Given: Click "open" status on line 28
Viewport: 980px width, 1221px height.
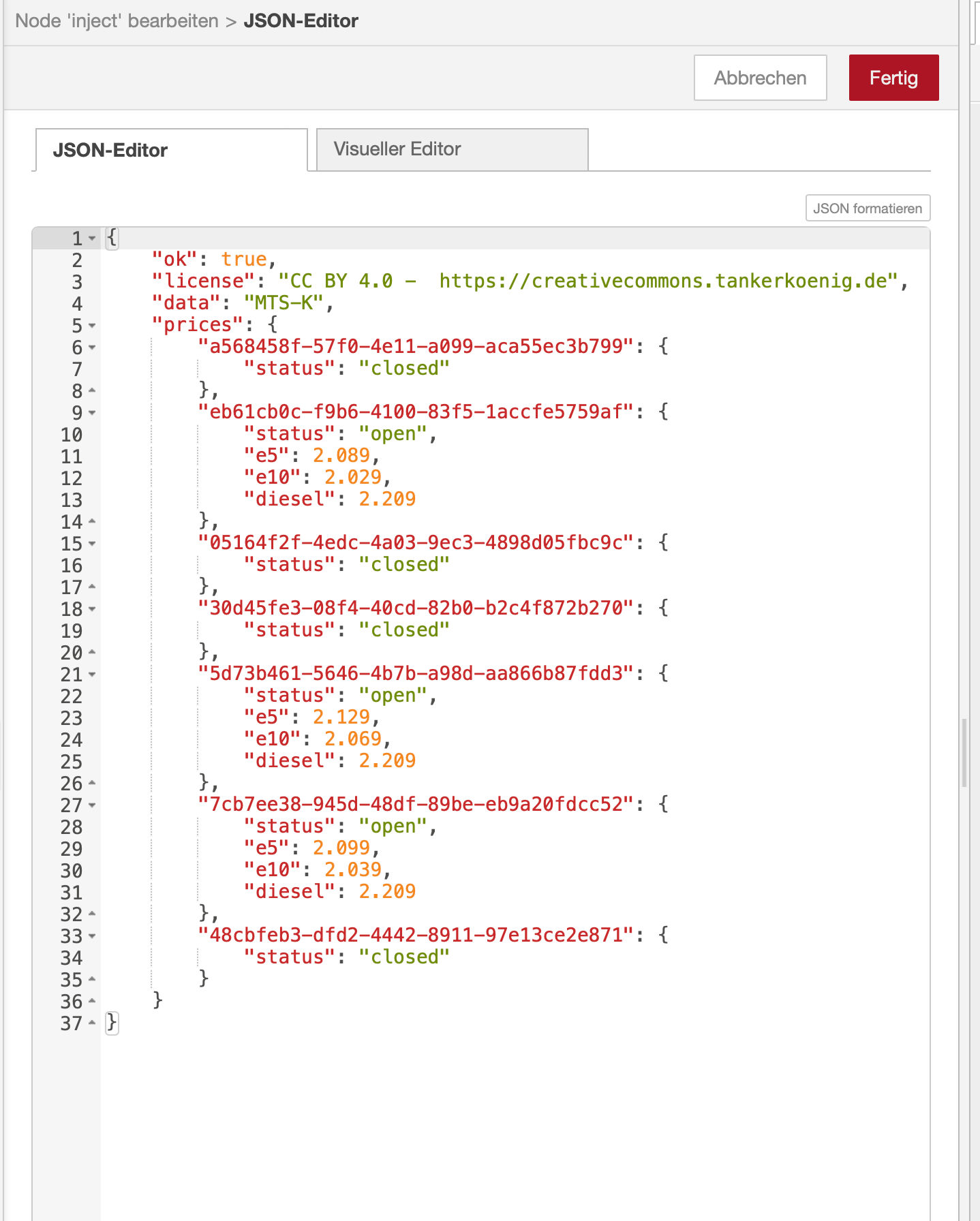Looking at the screenshot, I should tap(393, 826).
